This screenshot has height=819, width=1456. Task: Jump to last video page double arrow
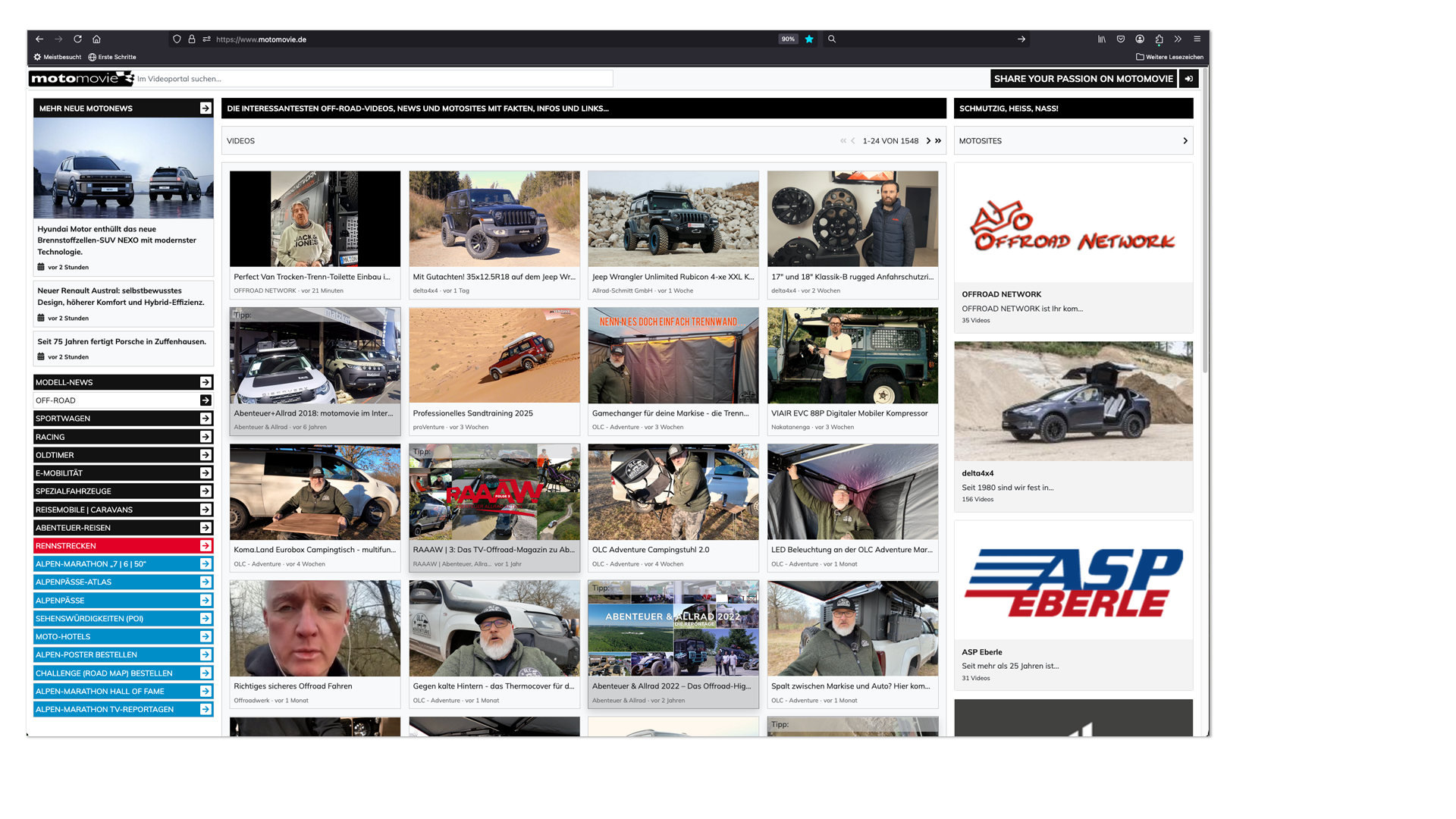(938, 141)
